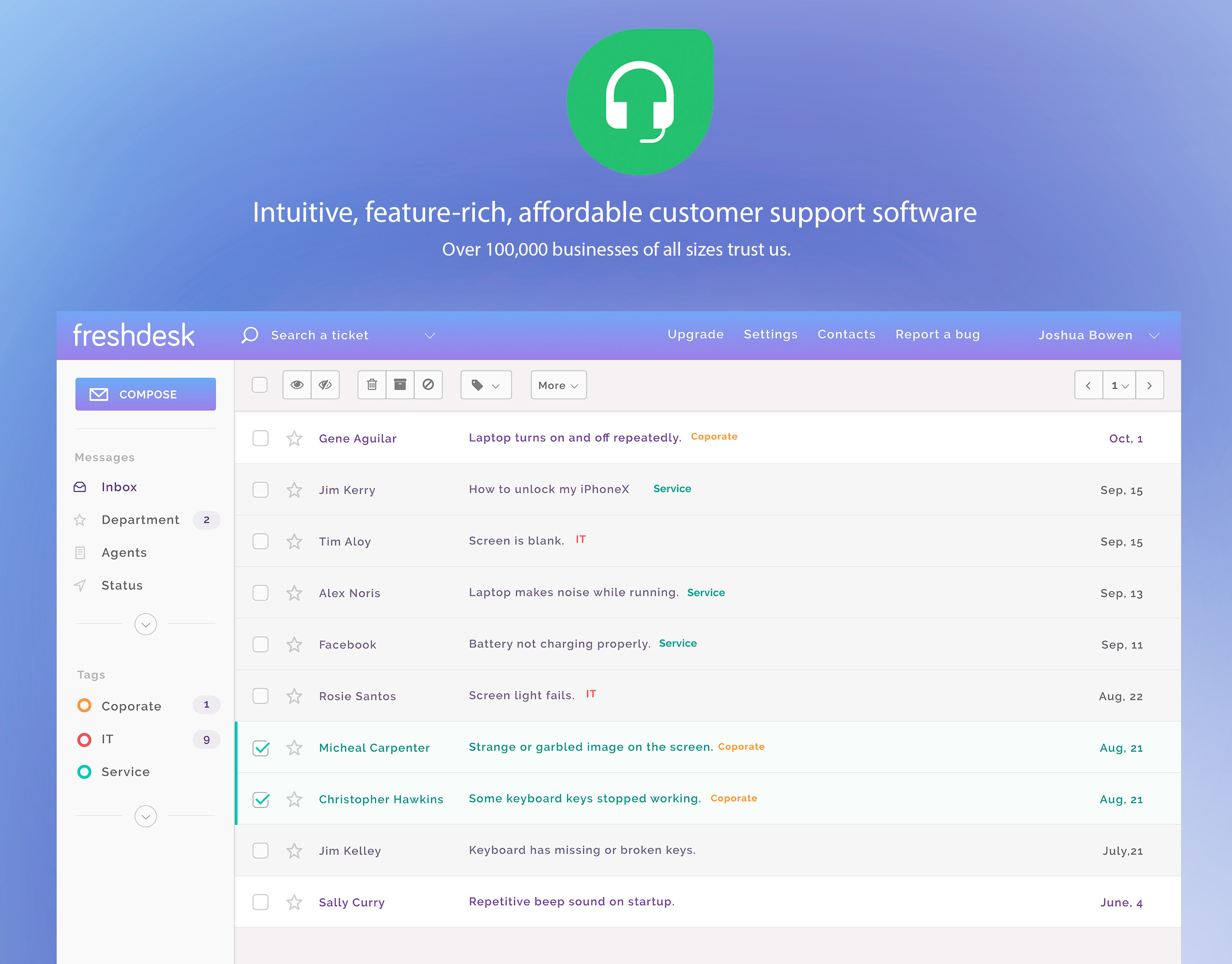Click the green headset Freshdesk emblem
1232x964 pixels.
[640, 102]
